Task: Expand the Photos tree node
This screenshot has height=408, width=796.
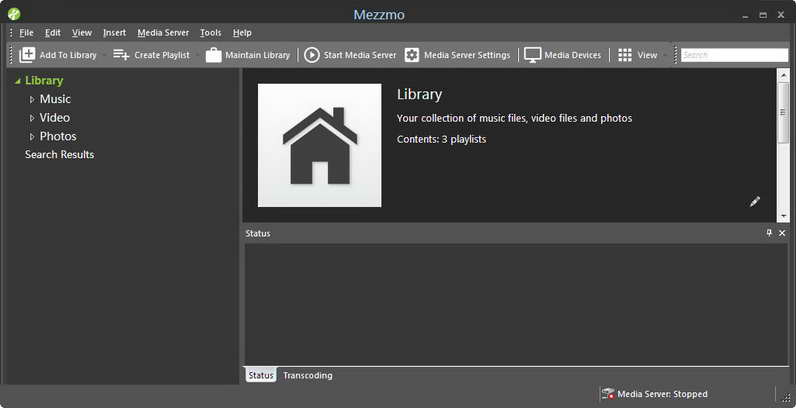Action: click(32, 137)
